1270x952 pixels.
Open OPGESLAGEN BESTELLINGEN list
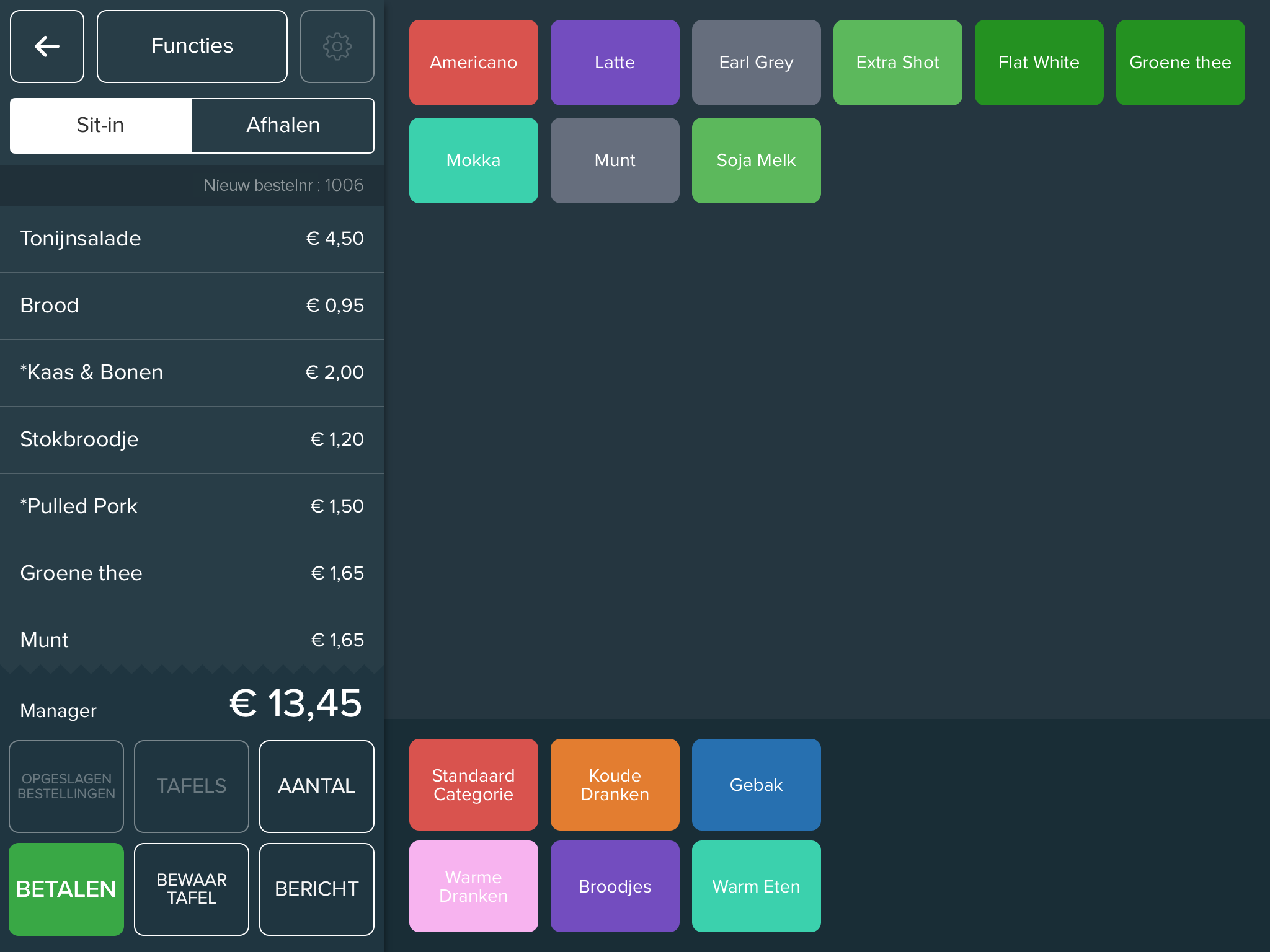click(66, 786)
